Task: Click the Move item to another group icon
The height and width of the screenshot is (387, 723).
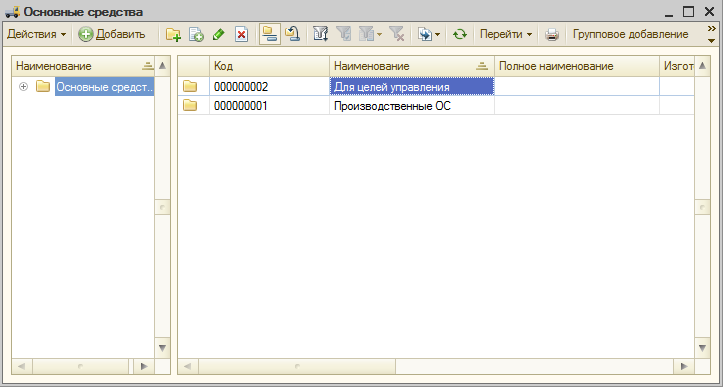Action: click(x=292, y=35)
